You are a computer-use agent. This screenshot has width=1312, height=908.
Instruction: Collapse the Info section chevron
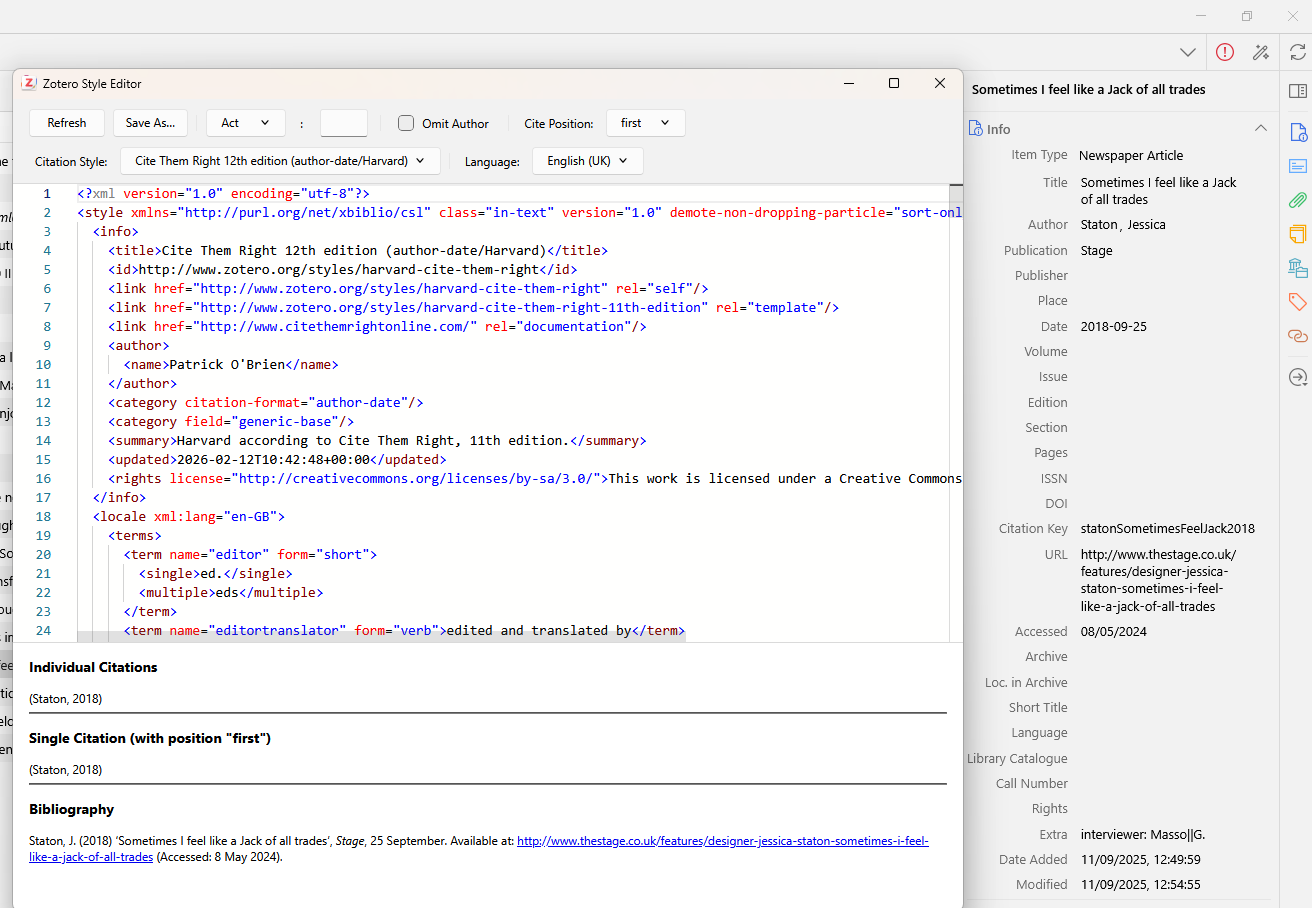[x=1261, y=129]
